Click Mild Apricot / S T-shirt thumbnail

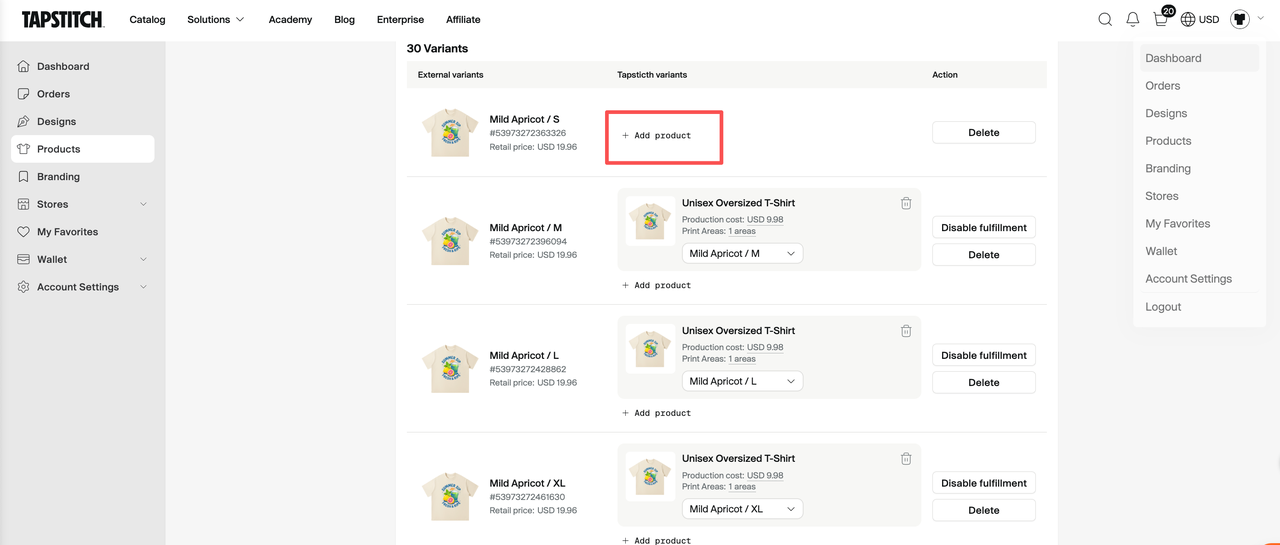[450, 133]
